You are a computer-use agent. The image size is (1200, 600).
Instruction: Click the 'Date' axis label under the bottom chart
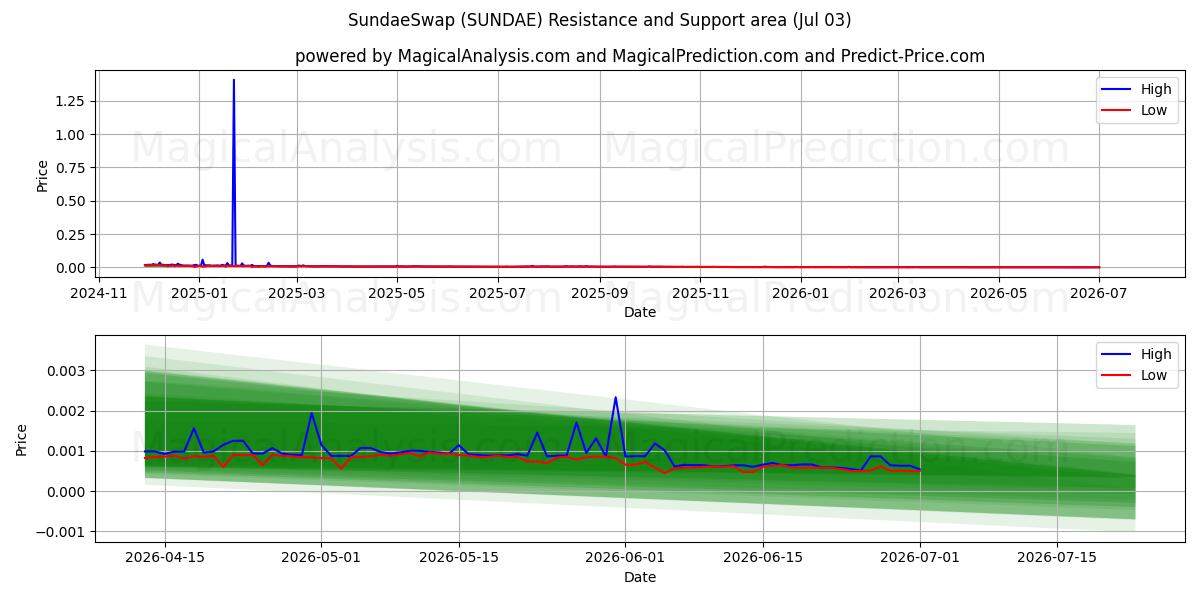640,577
